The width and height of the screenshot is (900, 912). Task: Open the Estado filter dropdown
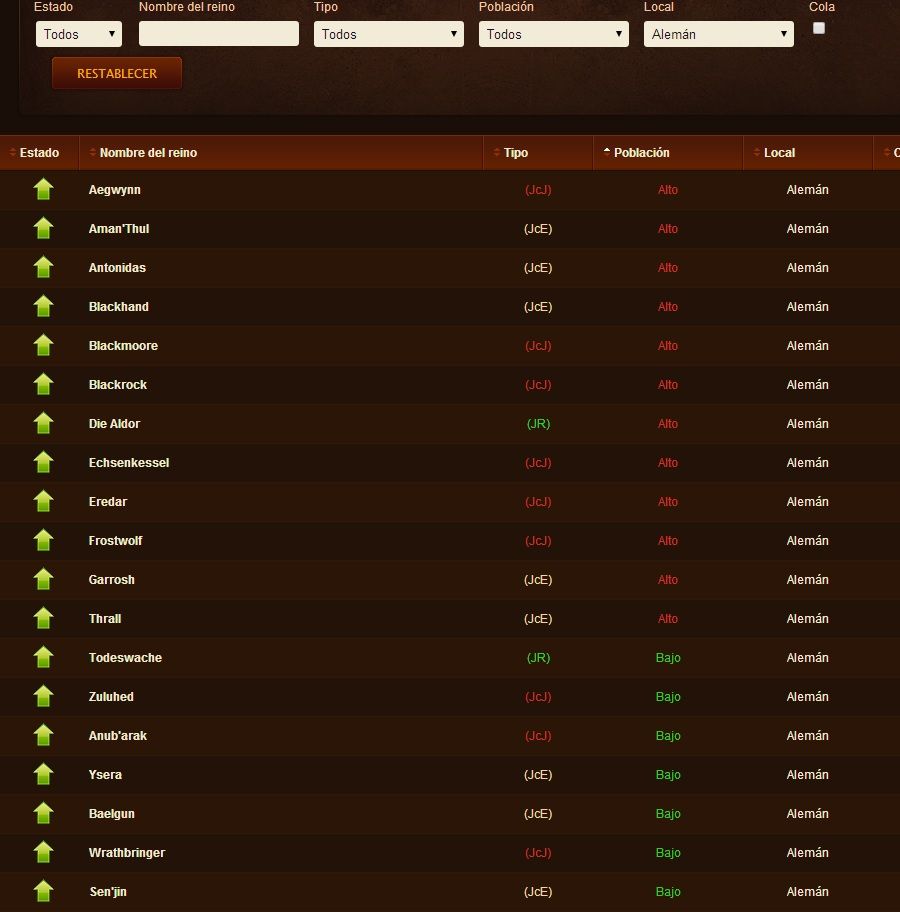pos(79,34)
